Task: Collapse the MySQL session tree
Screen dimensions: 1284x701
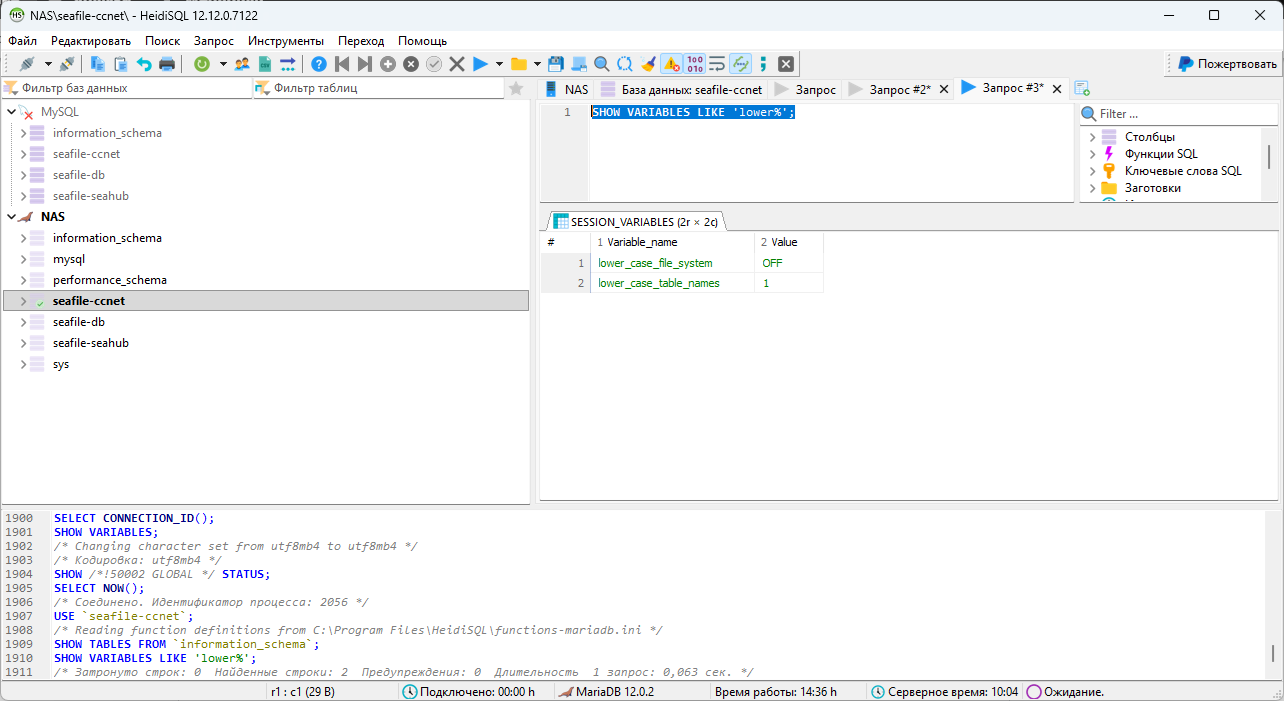Action: 10,111
